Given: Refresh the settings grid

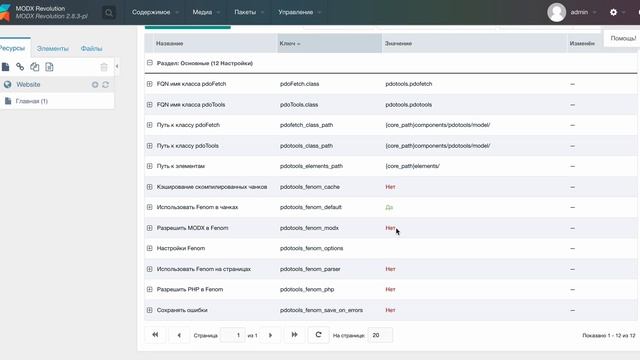Looking at the screenshot, I should pos(318,335).
